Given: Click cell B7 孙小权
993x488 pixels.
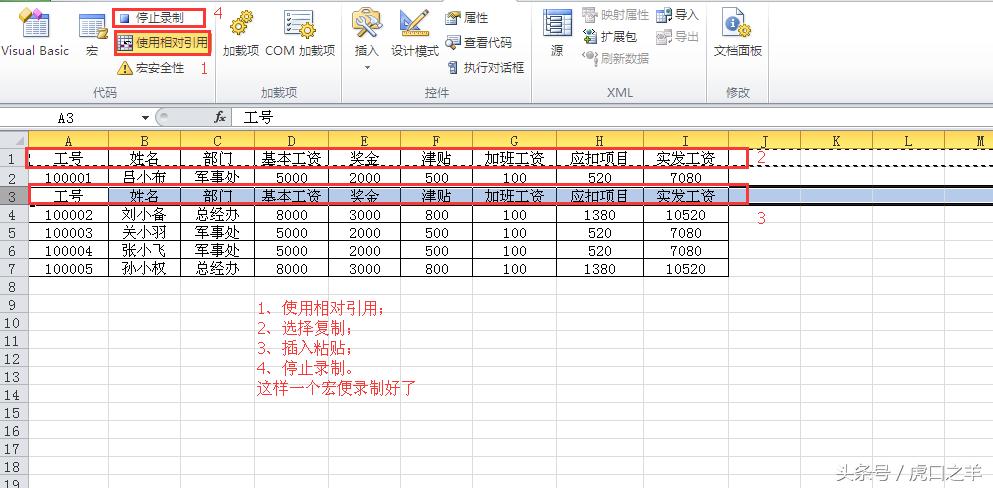Looking at the screenshot, I should coord(144,268).
